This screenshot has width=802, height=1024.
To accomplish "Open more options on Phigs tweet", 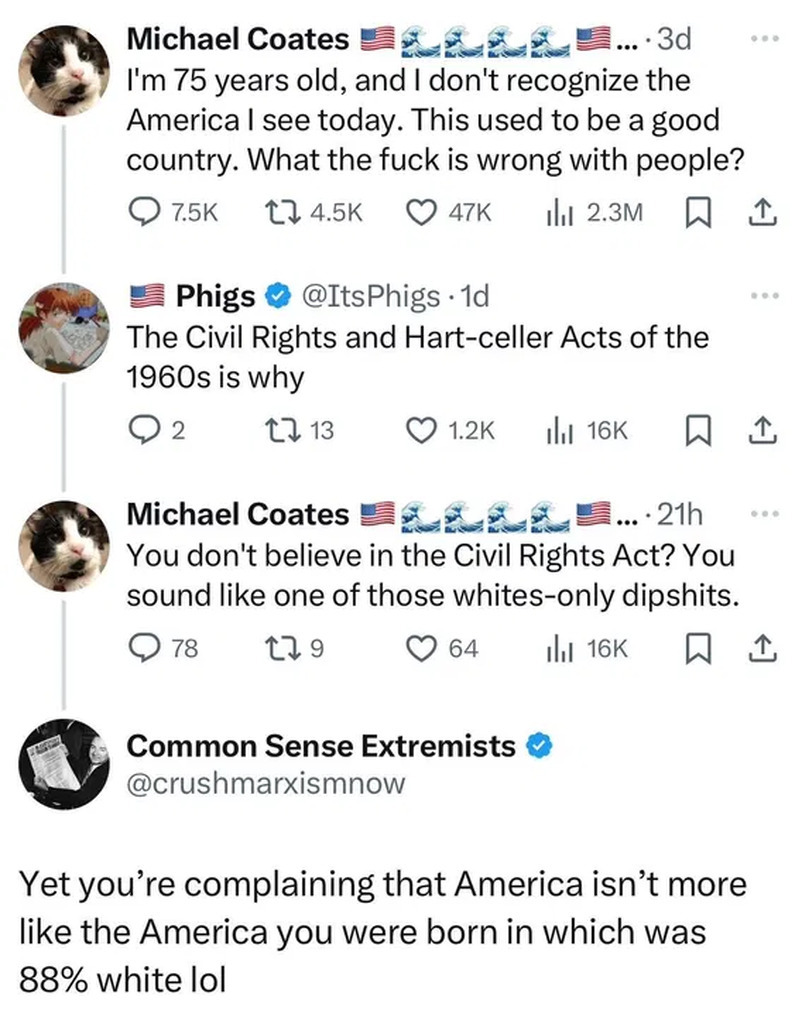I will point(763,296).
